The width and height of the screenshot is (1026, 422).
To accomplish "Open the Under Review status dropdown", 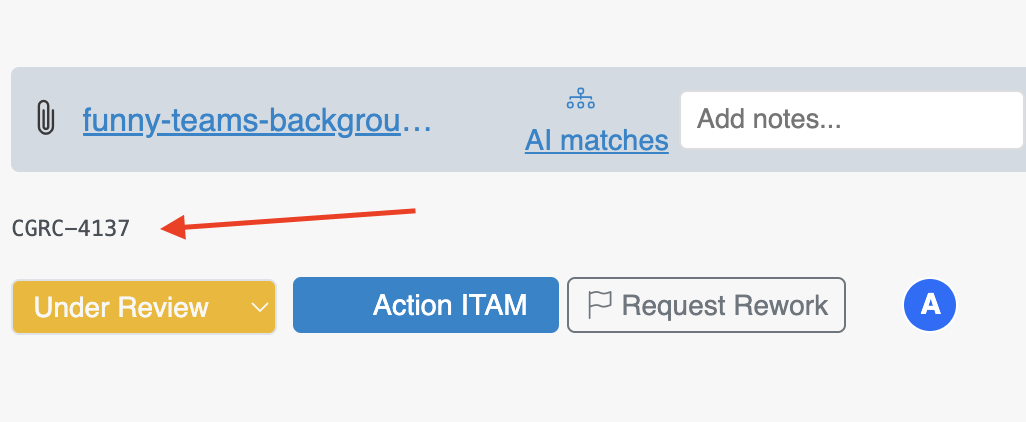I will 144,307.
